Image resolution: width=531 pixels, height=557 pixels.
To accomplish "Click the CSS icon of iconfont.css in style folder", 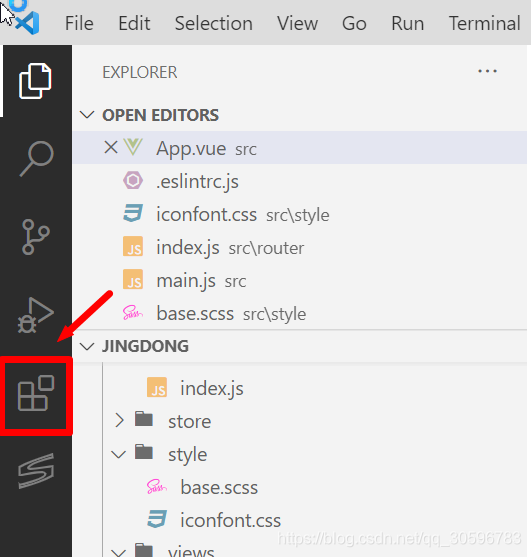I will tap(157, 519).
